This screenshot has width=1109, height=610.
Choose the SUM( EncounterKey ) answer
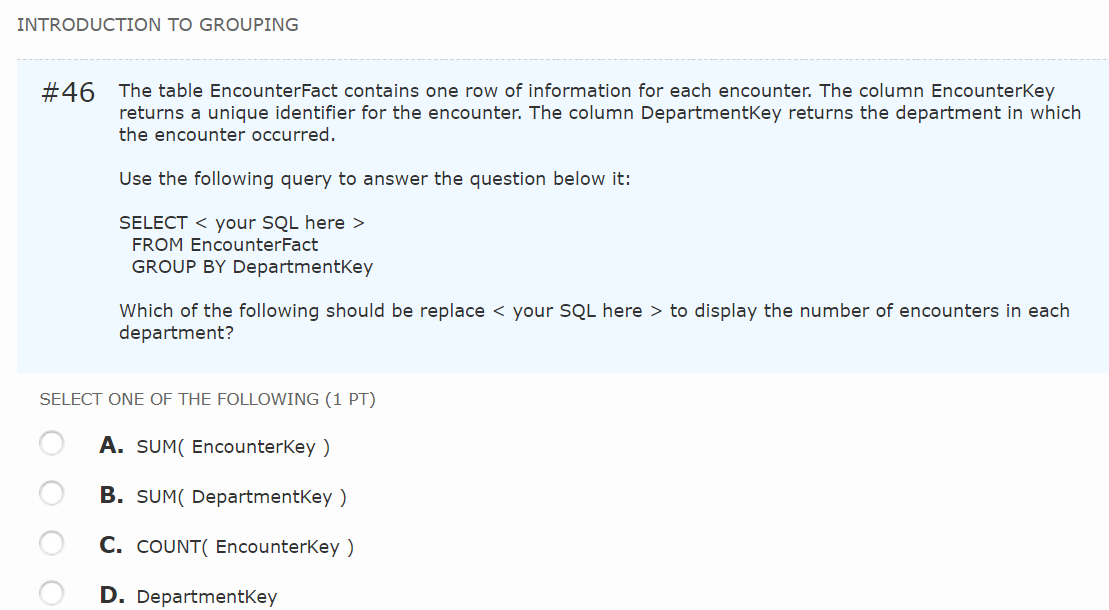coord(232,446)
